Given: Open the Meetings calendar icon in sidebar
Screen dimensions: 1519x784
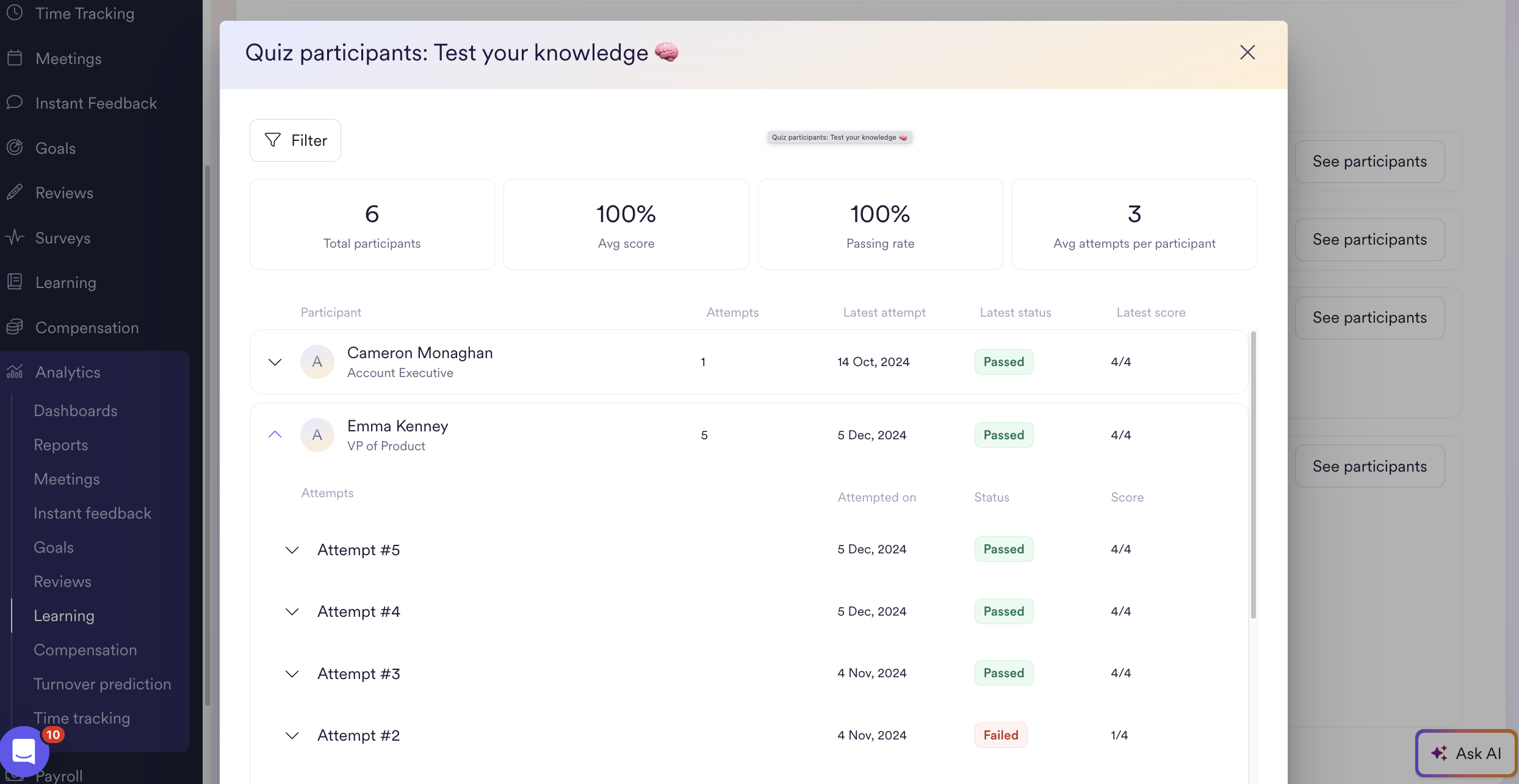Looking at the screenshot, I should pyautogui.click(x=15, y=59).
